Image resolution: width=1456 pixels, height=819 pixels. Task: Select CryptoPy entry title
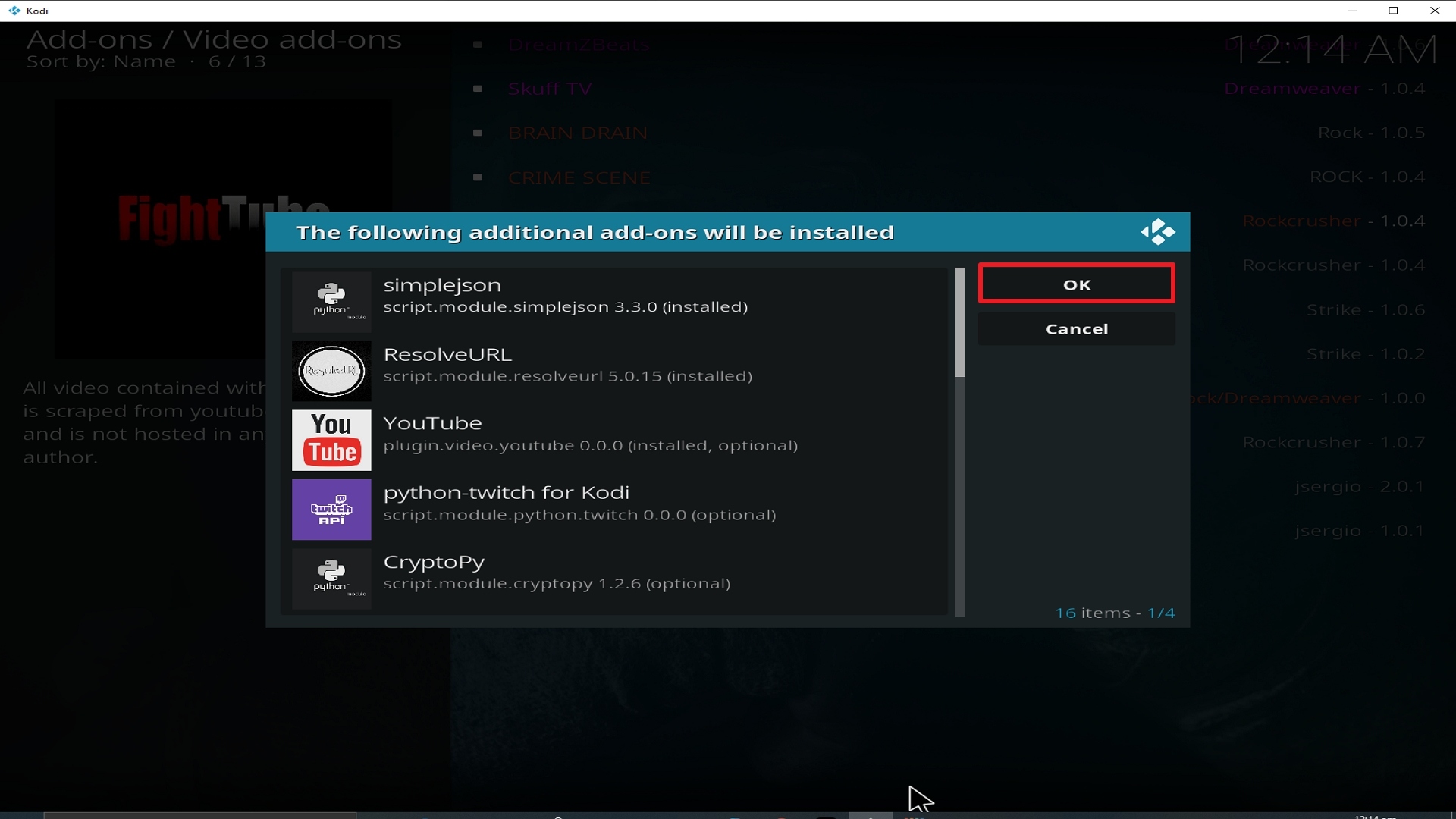pos(434,562)
